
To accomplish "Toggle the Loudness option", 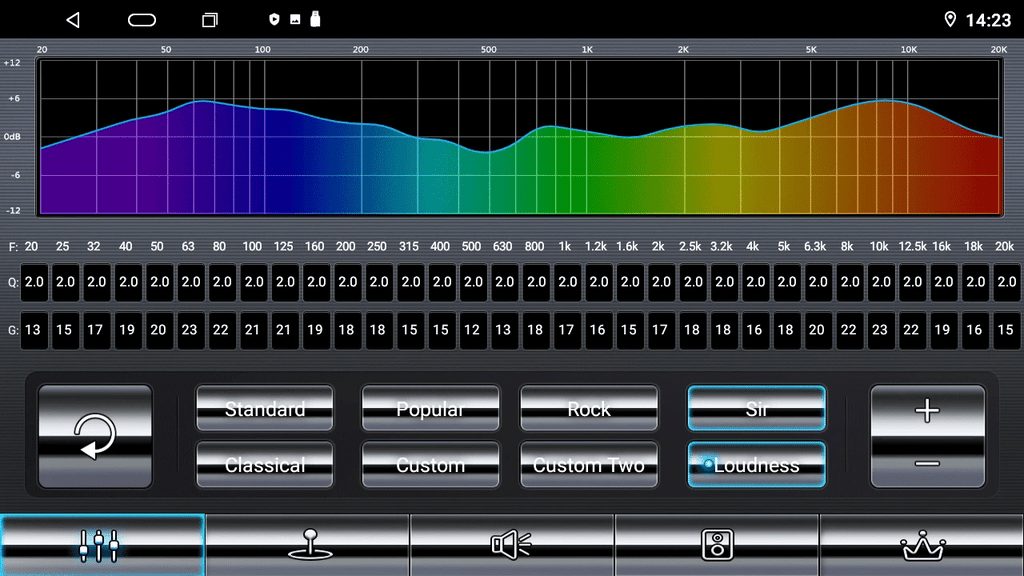I will [756, 465].
